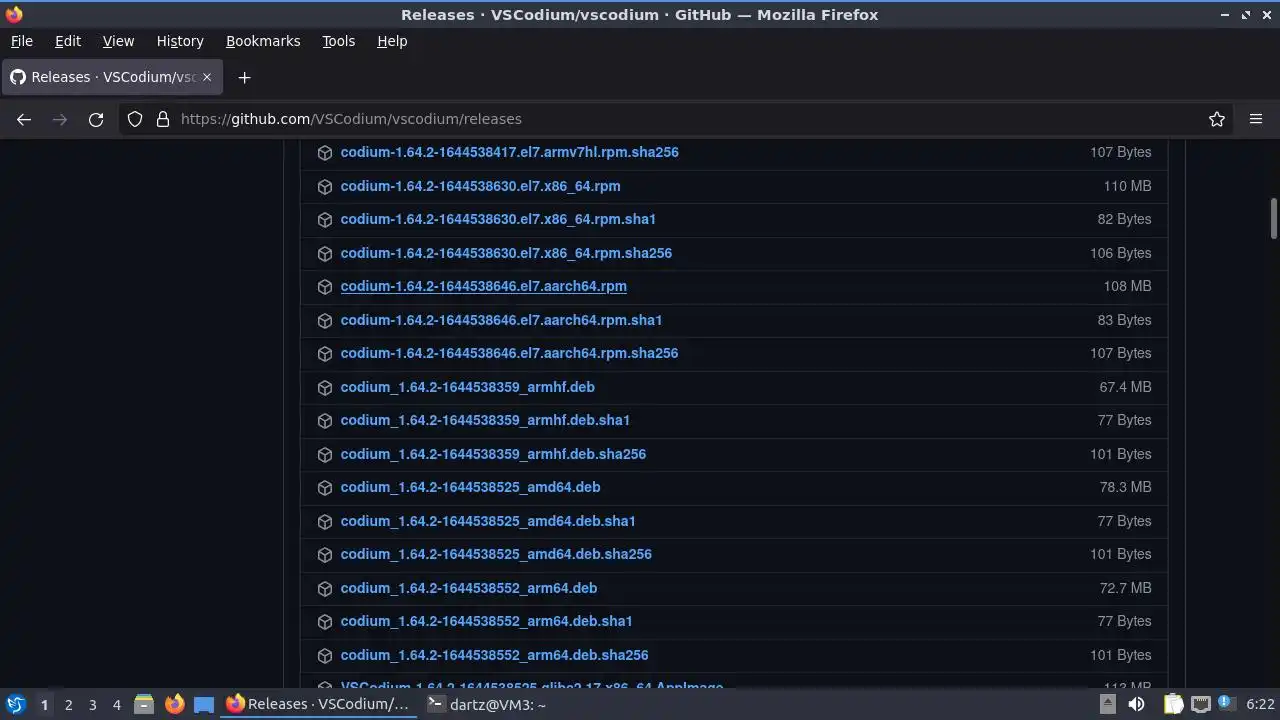Viewport: 1280px width, 720px height.
Task: Open a new tab with the plus button
Action: point(244,77)
